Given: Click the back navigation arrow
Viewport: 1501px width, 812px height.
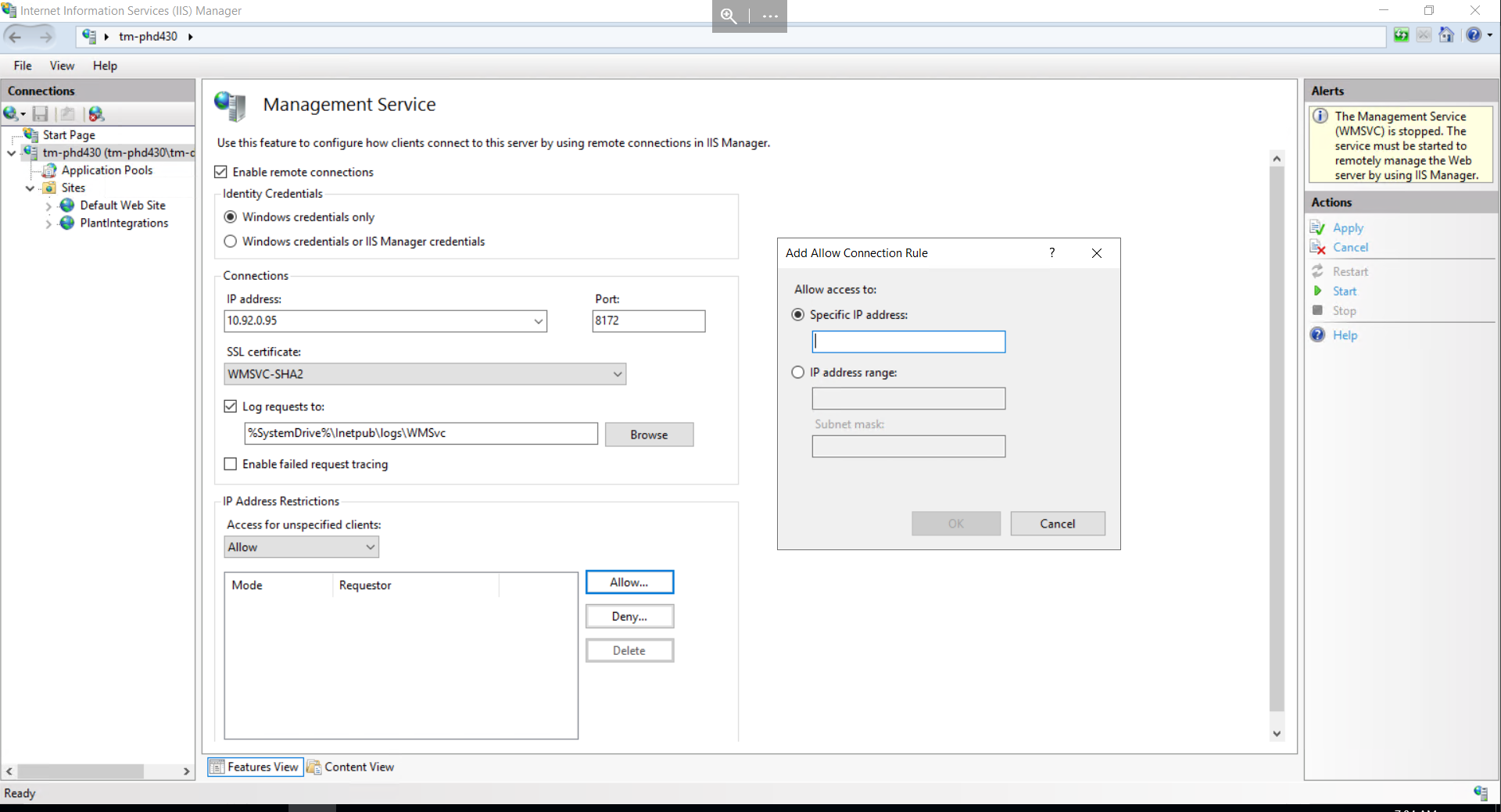Looking at the screenshot, I should point(14,36).
